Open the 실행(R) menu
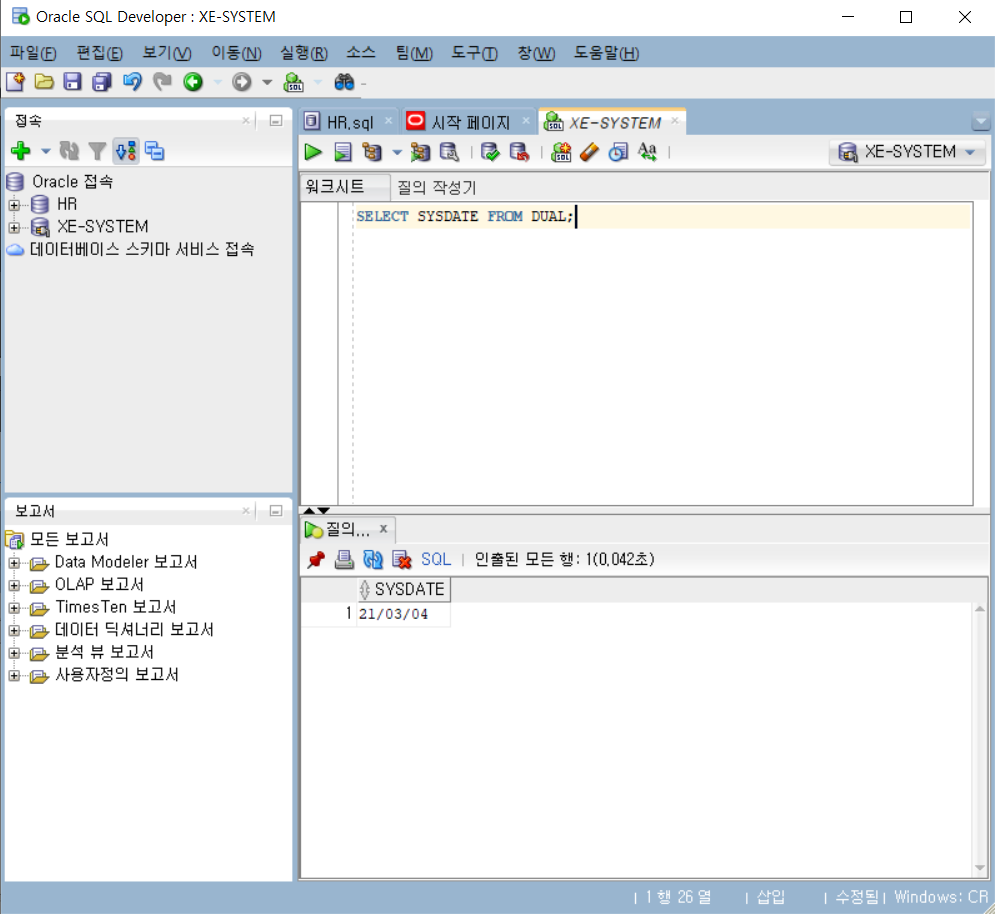This screenshot has height=914, width=995. tap(304, 53)
